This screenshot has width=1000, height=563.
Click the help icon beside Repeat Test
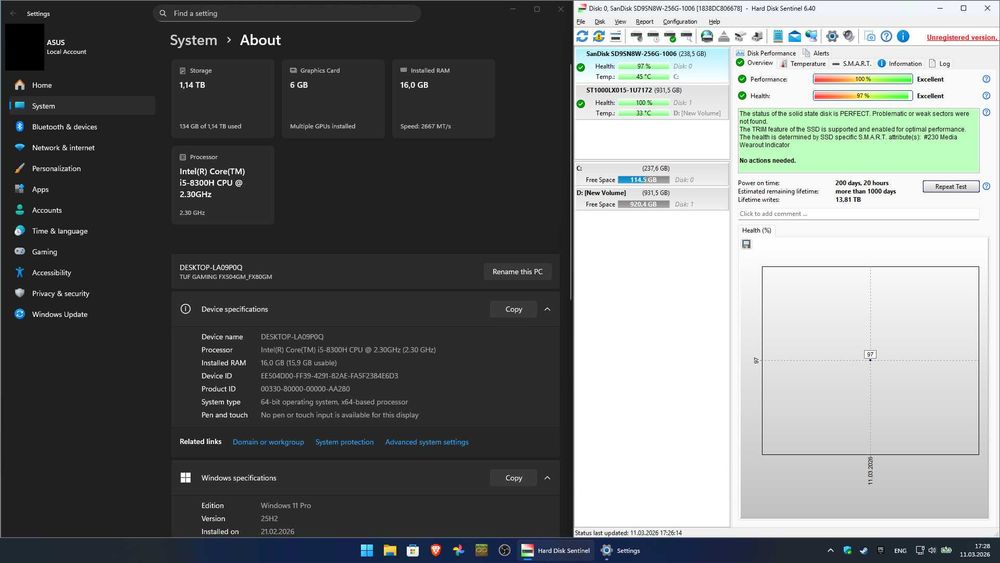tap(986, 186)
